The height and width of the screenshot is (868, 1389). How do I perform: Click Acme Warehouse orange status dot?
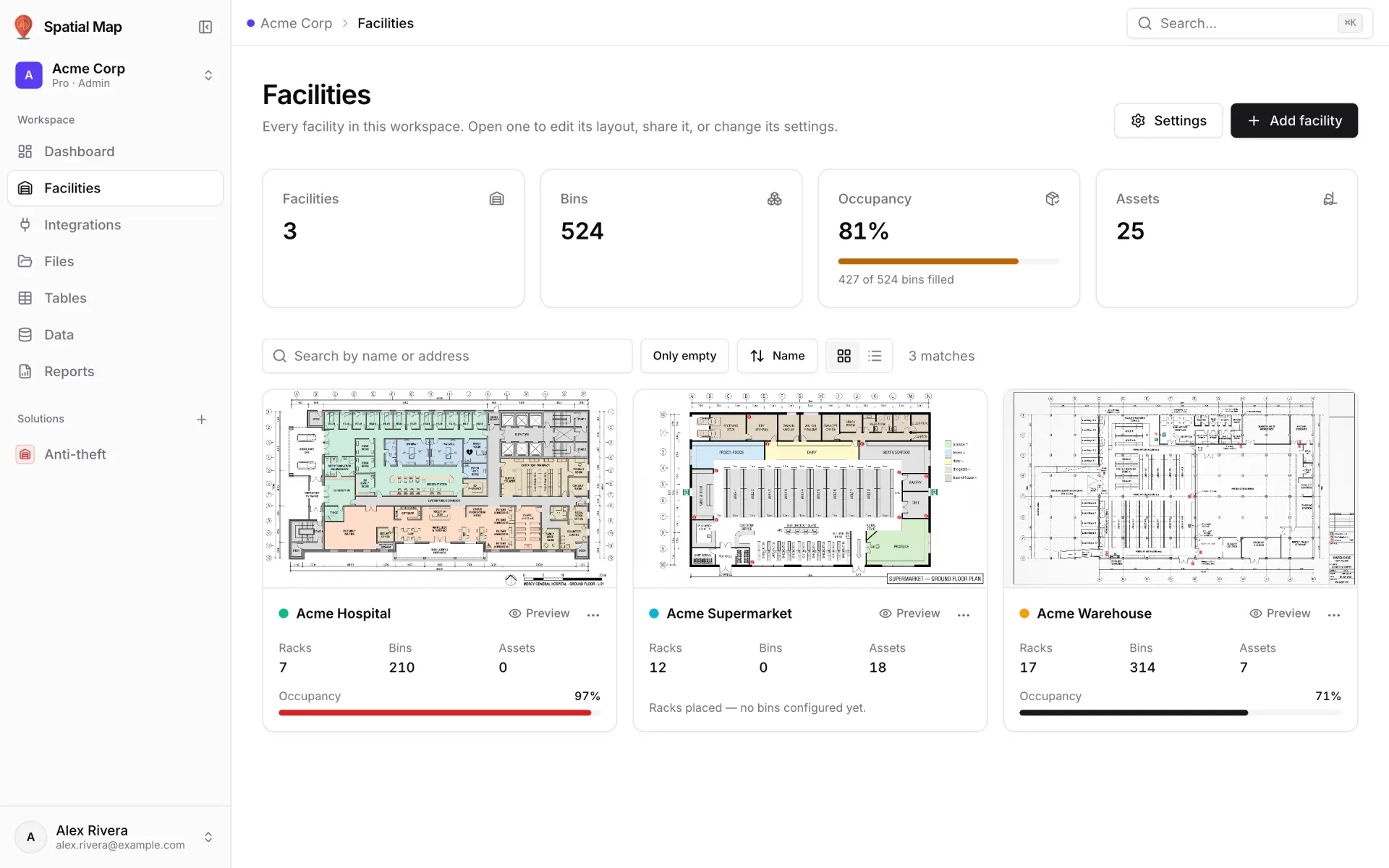[1024, 613]
